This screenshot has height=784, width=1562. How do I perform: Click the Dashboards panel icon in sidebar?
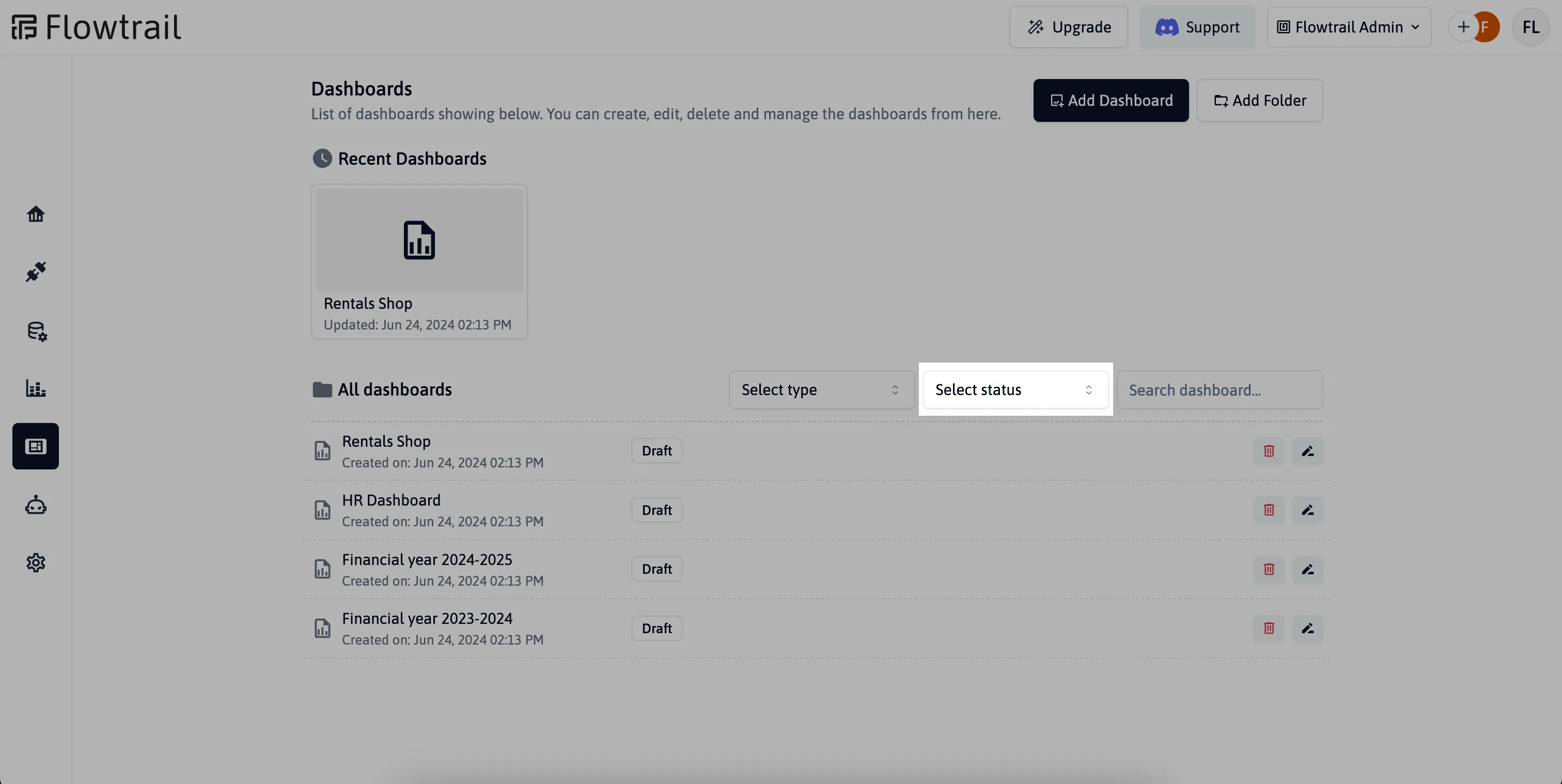[35, 446]
